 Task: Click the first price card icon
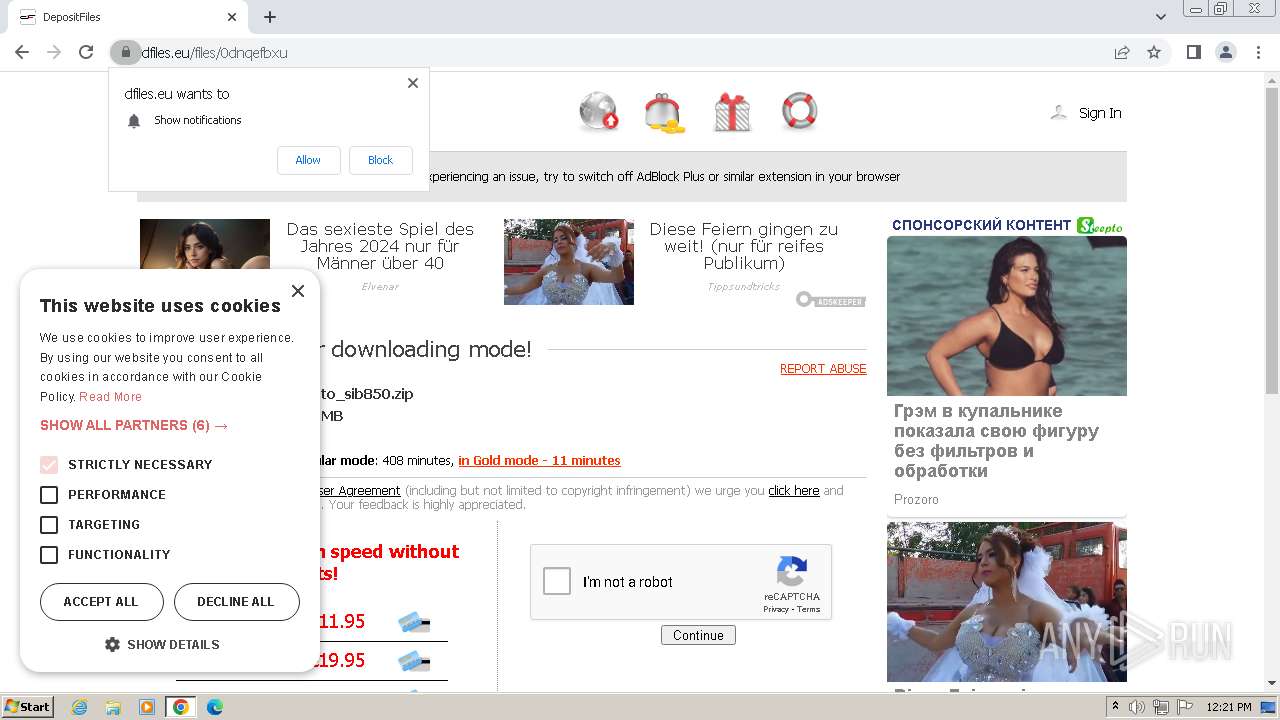413,623
